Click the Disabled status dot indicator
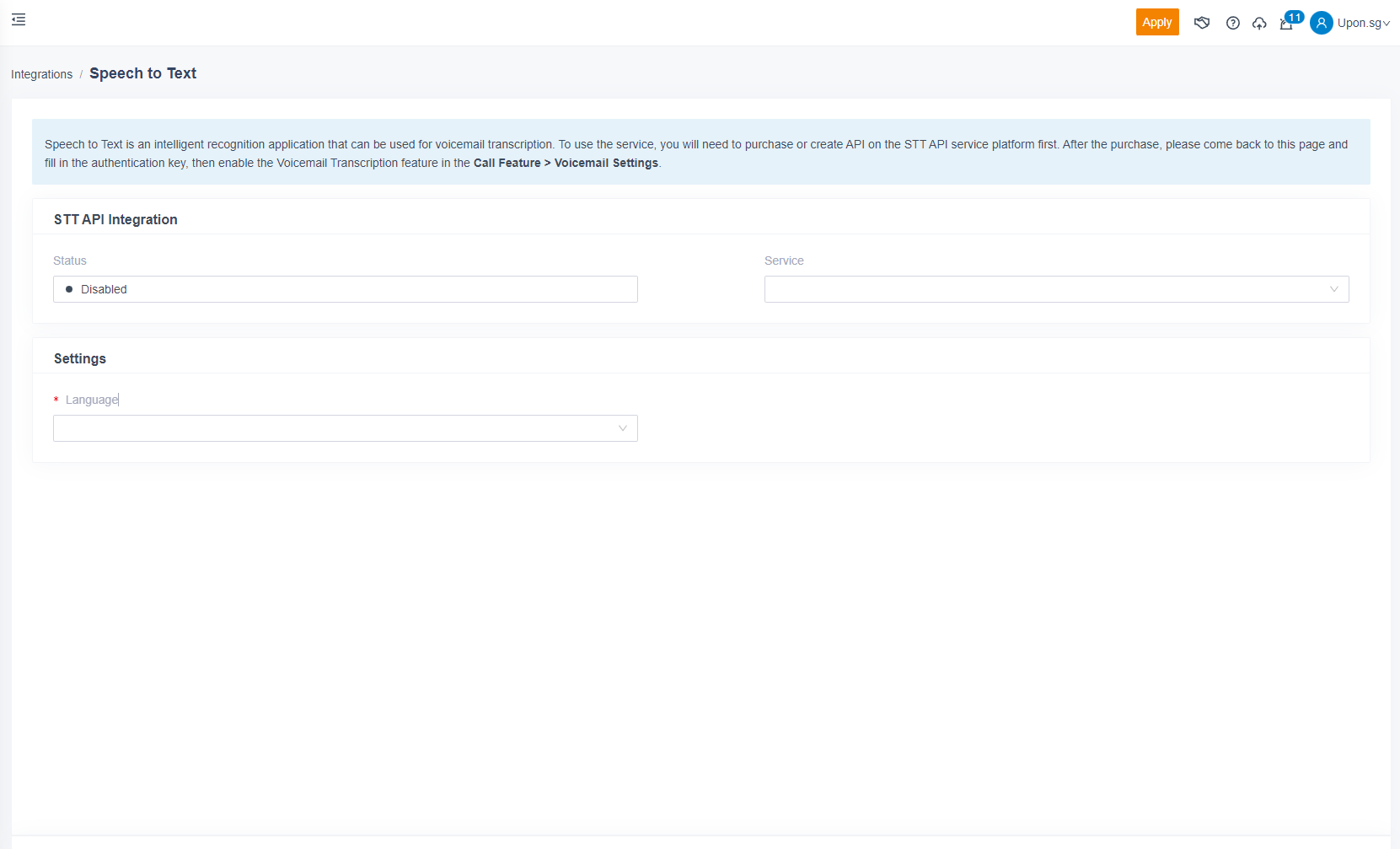The height and width of the screenshot is (849, 1400). click(x=69, y=289)
